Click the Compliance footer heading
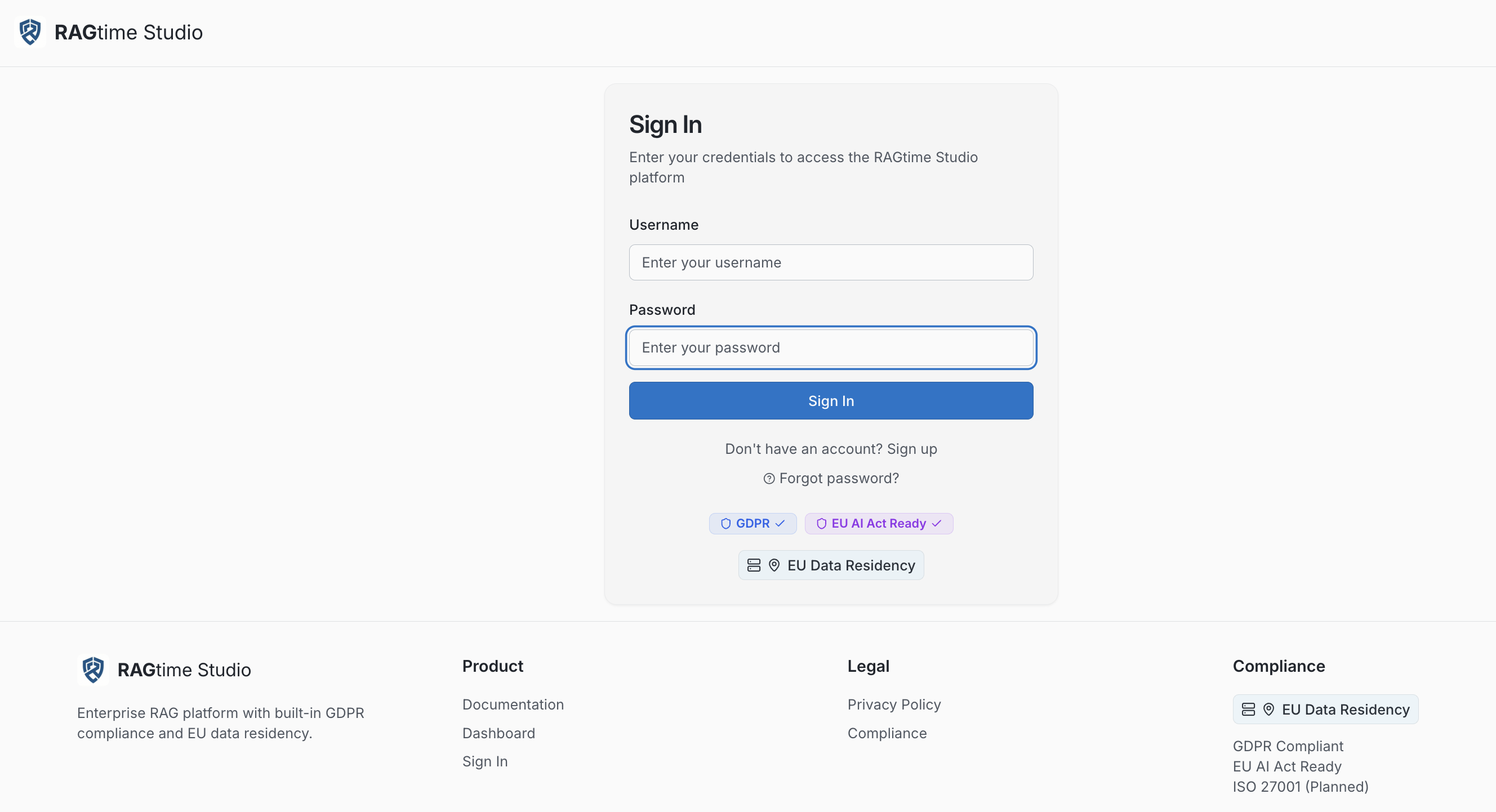Viewport: 1496px width, 812px height. [1279, 666]
